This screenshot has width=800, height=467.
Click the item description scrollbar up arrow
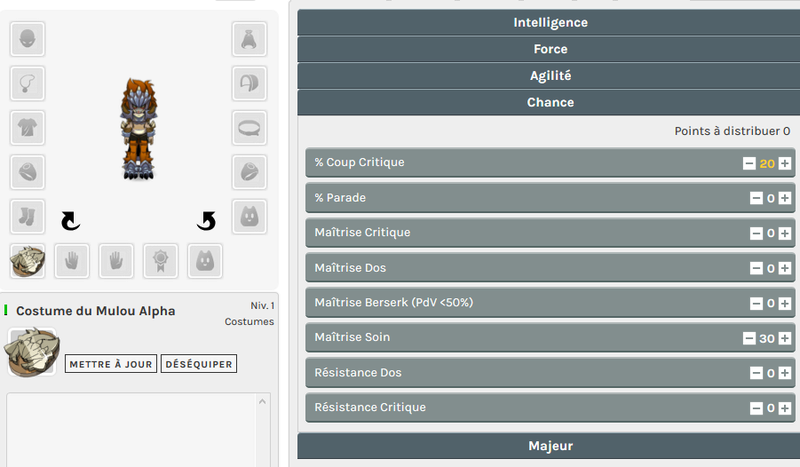click(262, 402)
